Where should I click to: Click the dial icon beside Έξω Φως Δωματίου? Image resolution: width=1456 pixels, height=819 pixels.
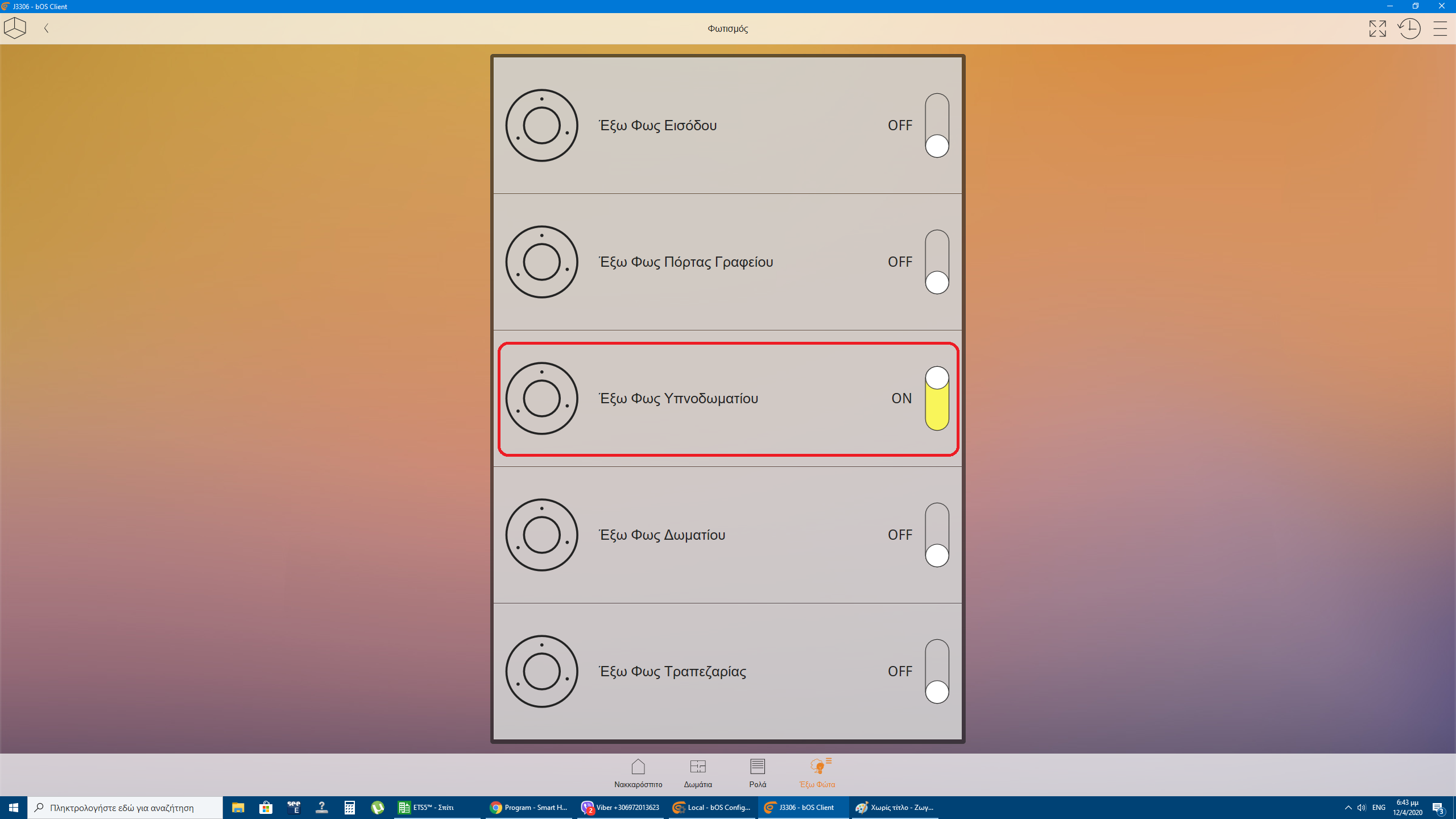pyautogui.click(x=541, y=535)
